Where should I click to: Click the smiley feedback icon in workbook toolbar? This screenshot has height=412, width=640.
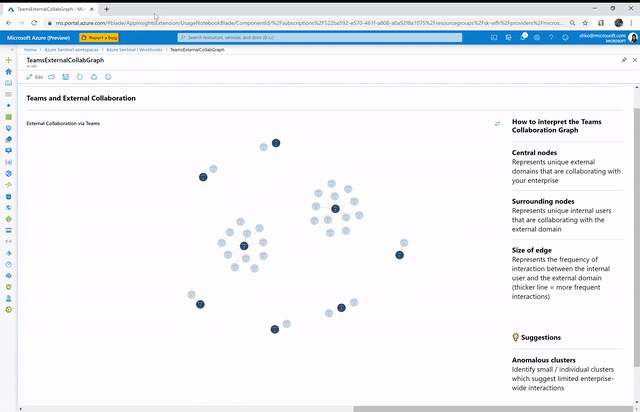108,77
